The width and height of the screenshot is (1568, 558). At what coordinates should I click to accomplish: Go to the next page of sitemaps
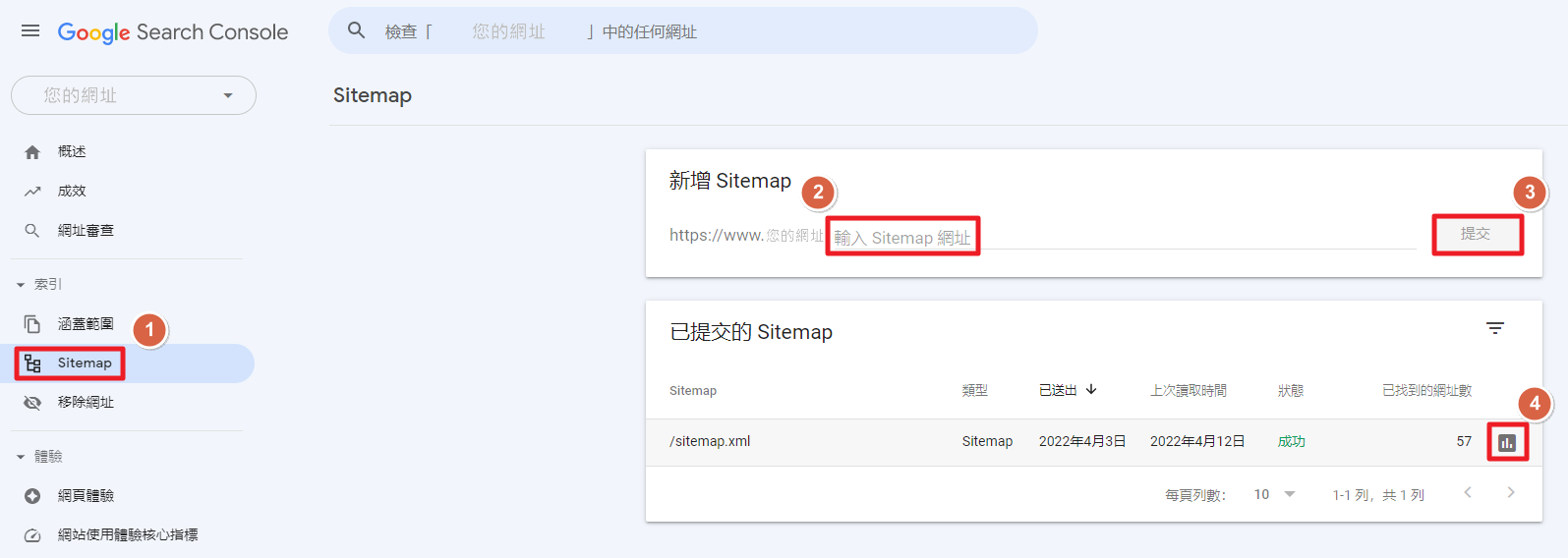(x=1511, y=492)
